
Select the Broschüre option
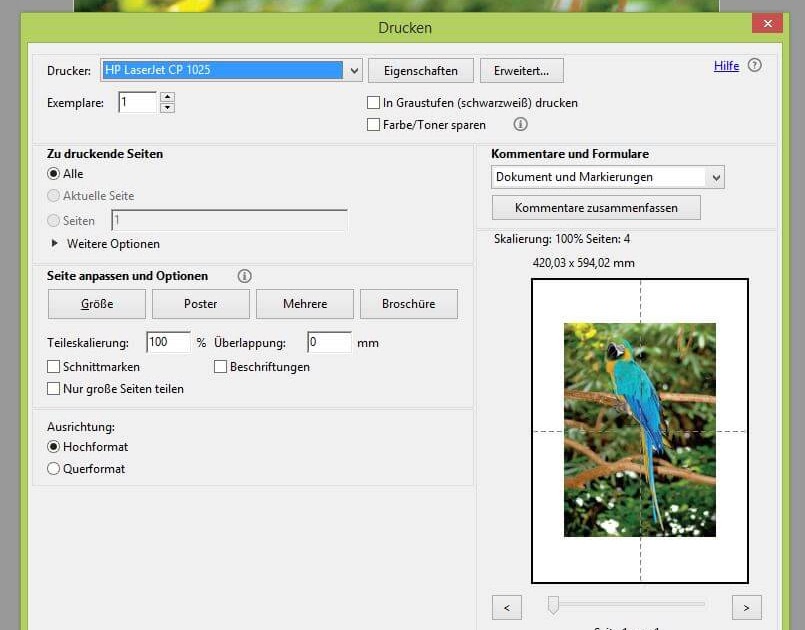(x=409, y=304)
